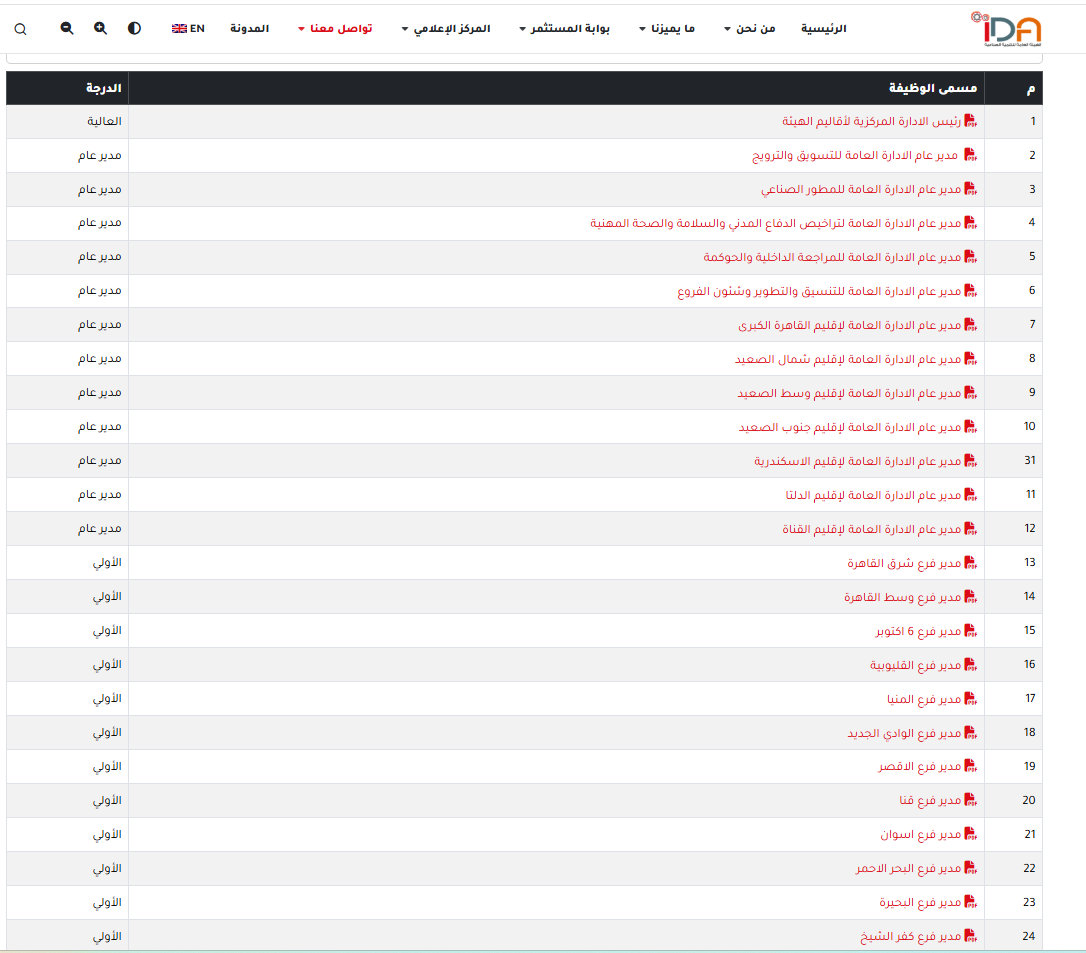The image size is (1086, 953).
Task: Click PDF icon beside مدير فرع قنا
Action: coord(970,801)
